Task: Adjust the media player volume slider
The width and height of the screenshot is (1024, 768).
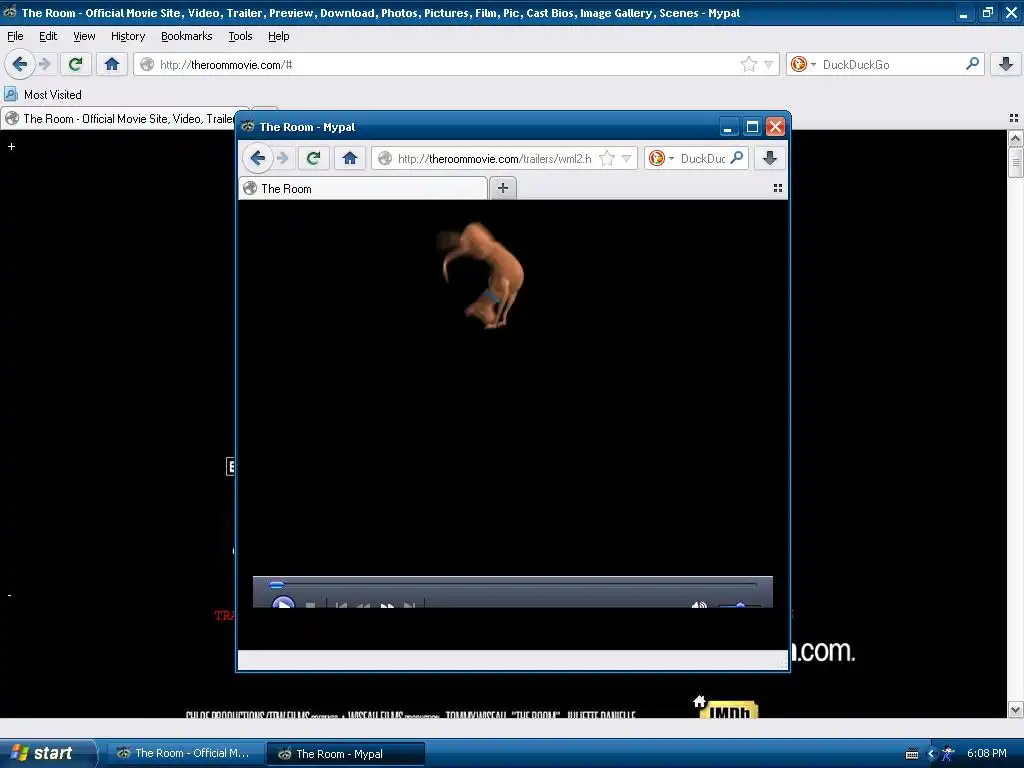Action: (739, 605)
